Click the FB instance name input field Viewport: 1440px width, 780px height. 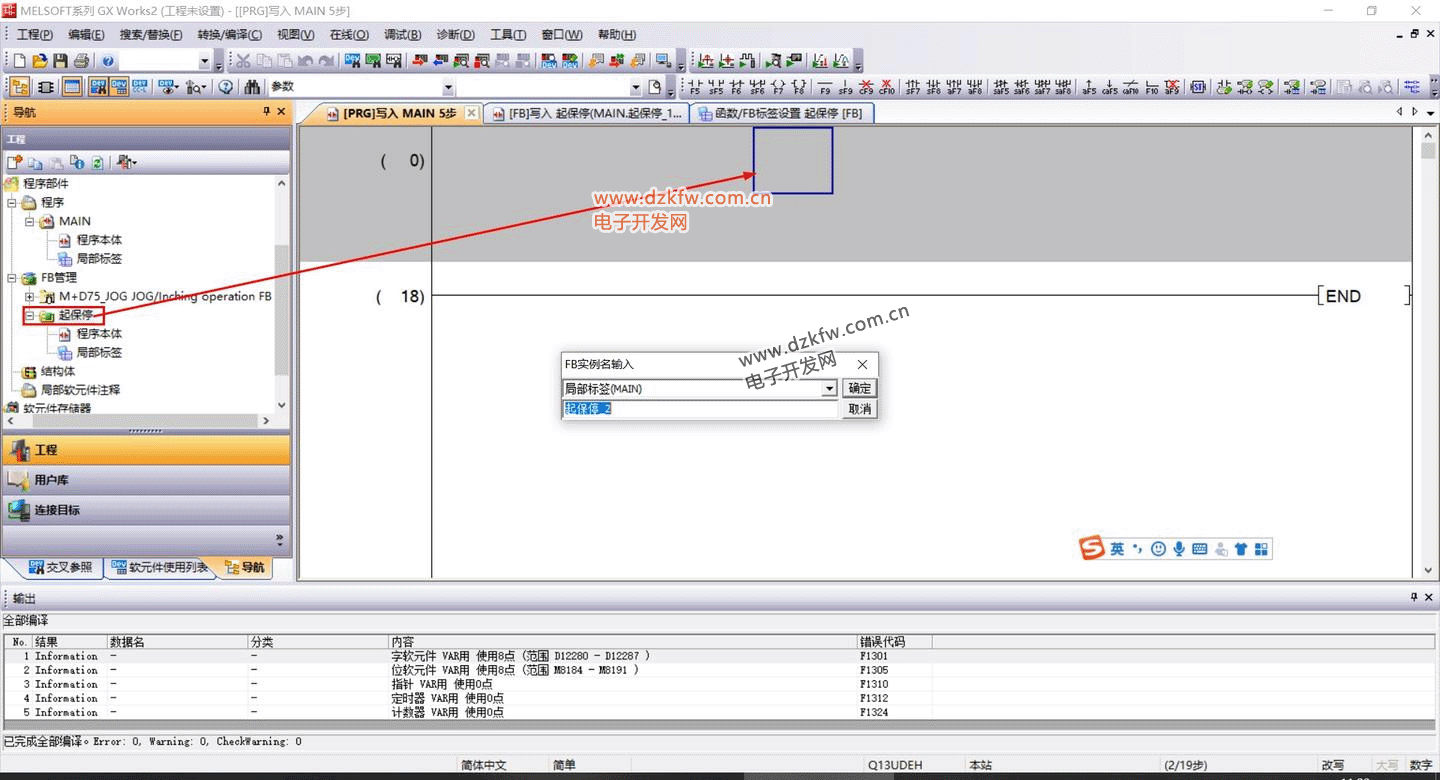pos(700,409)
